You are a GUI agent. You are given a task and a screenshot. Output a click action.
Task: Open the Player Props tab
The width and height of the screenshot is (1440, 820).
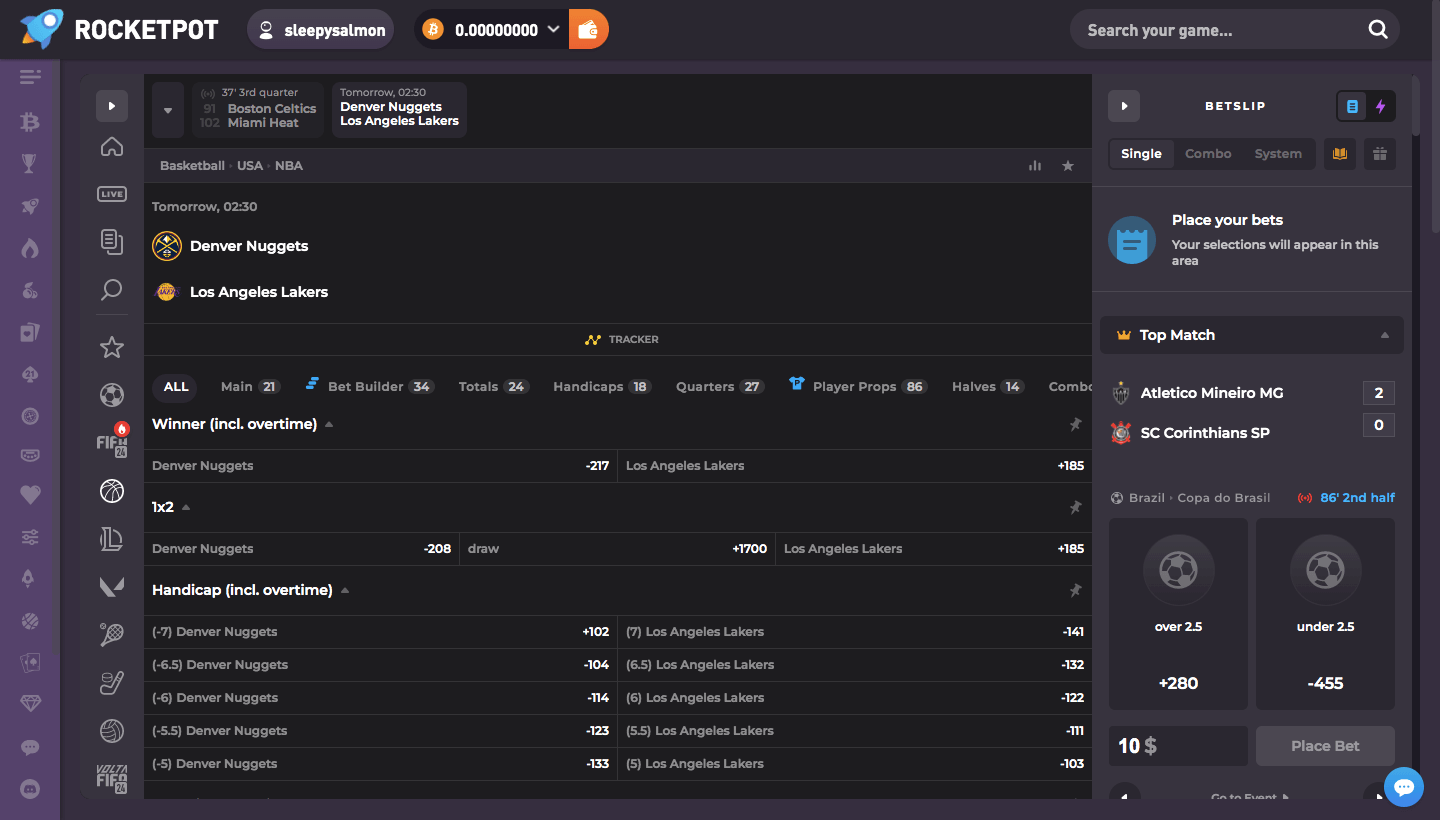pos(857,387)
